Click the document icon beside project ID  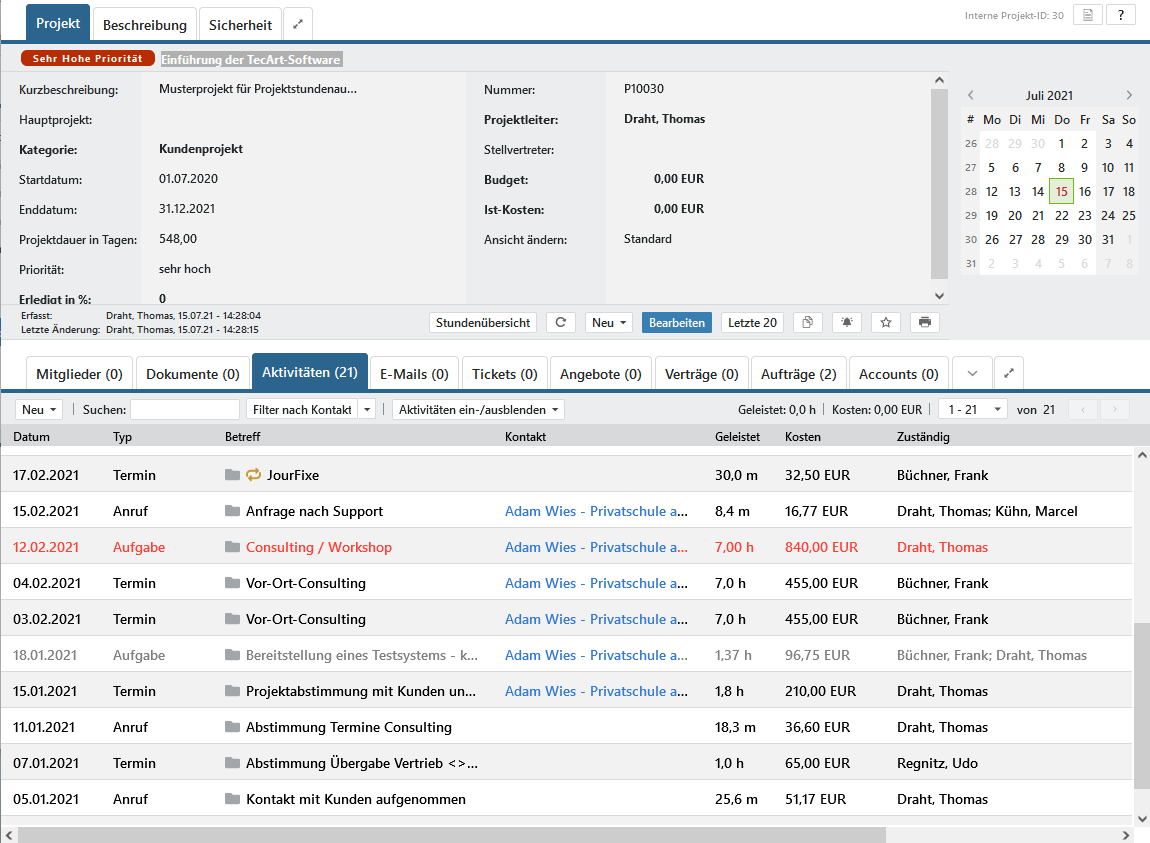[1088, 15]
